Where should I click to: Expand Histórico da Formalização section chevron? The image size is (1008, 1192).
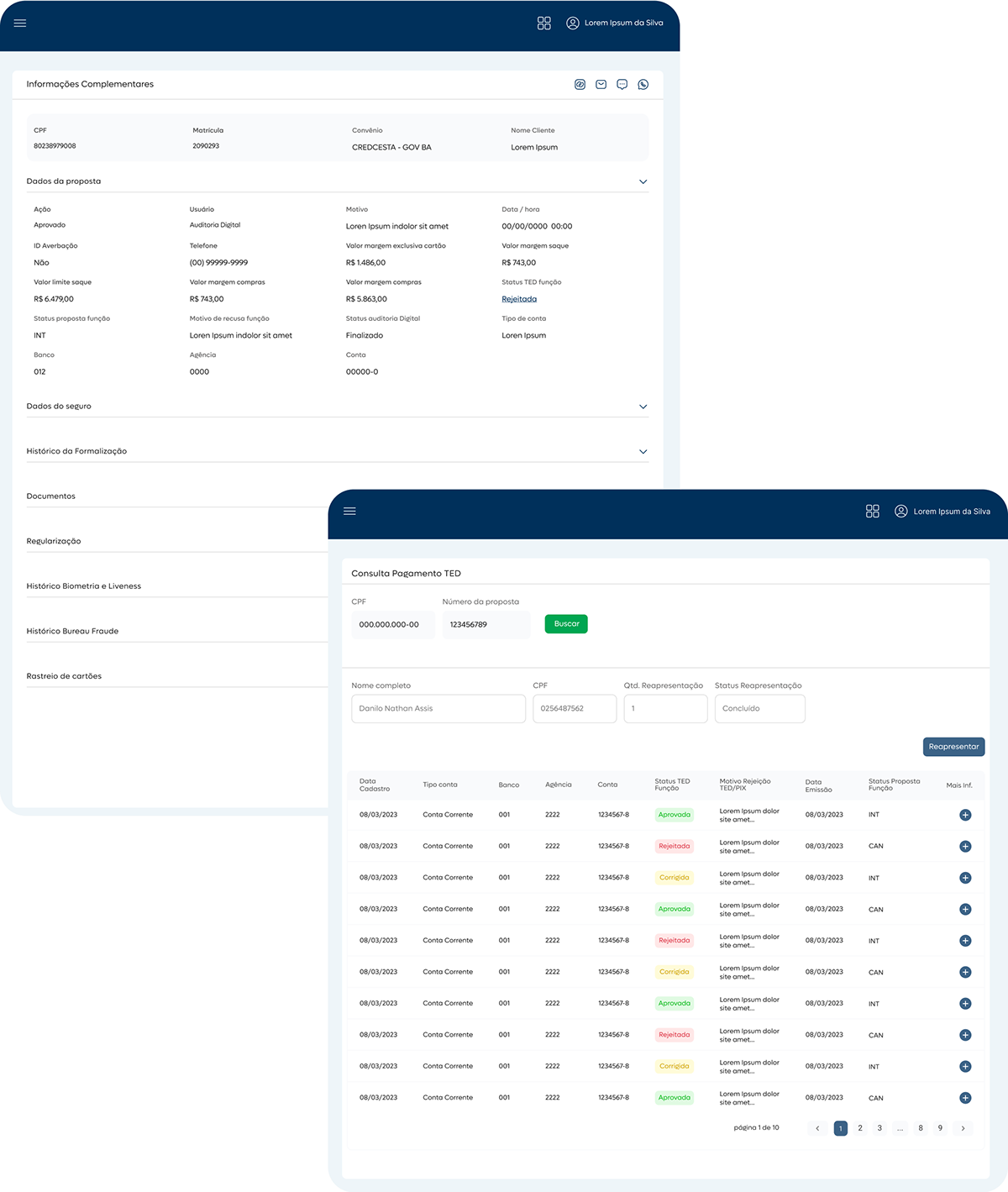(643, 451)
